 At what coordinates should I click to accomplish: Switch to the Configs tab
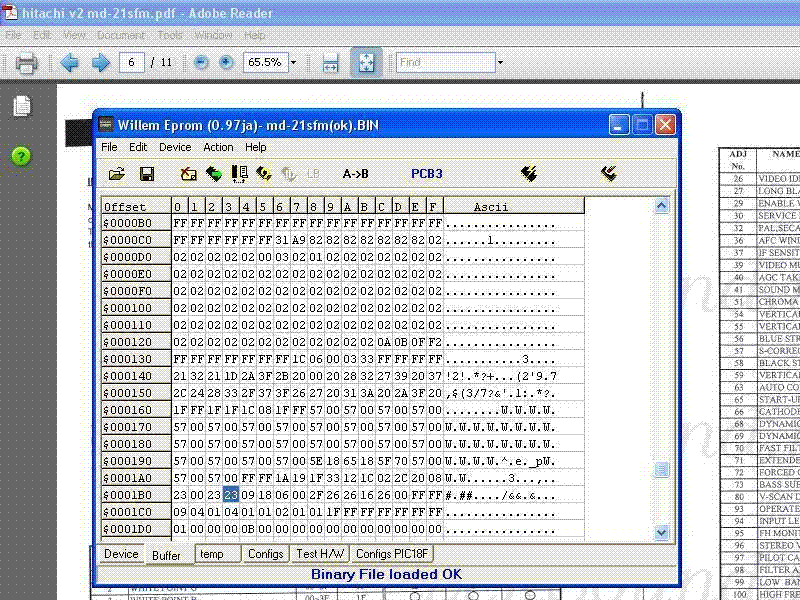pos(265,554)
